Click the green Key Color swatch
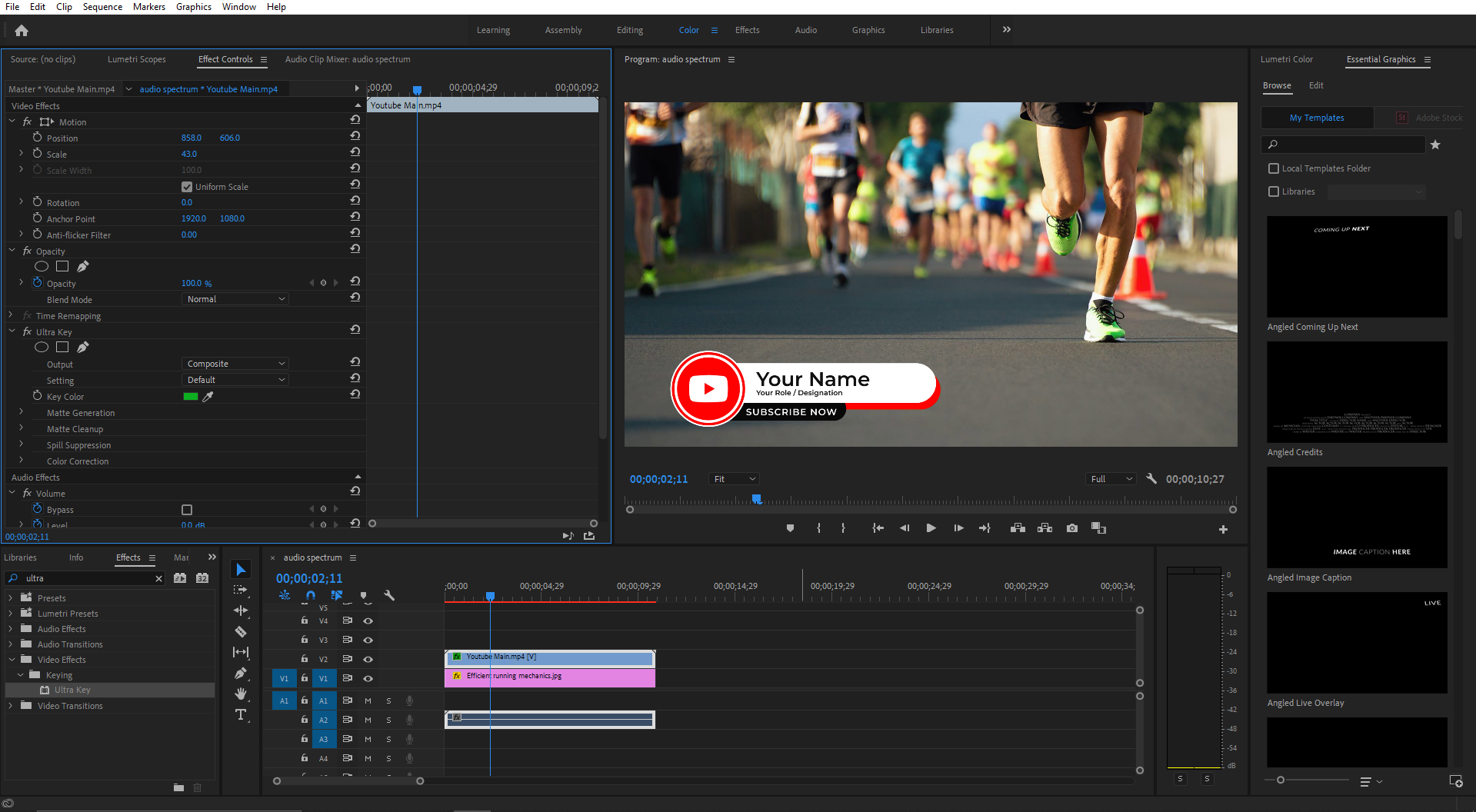Image resolution: width=1476 pixels, height=812 pixels. pos(190,396)
